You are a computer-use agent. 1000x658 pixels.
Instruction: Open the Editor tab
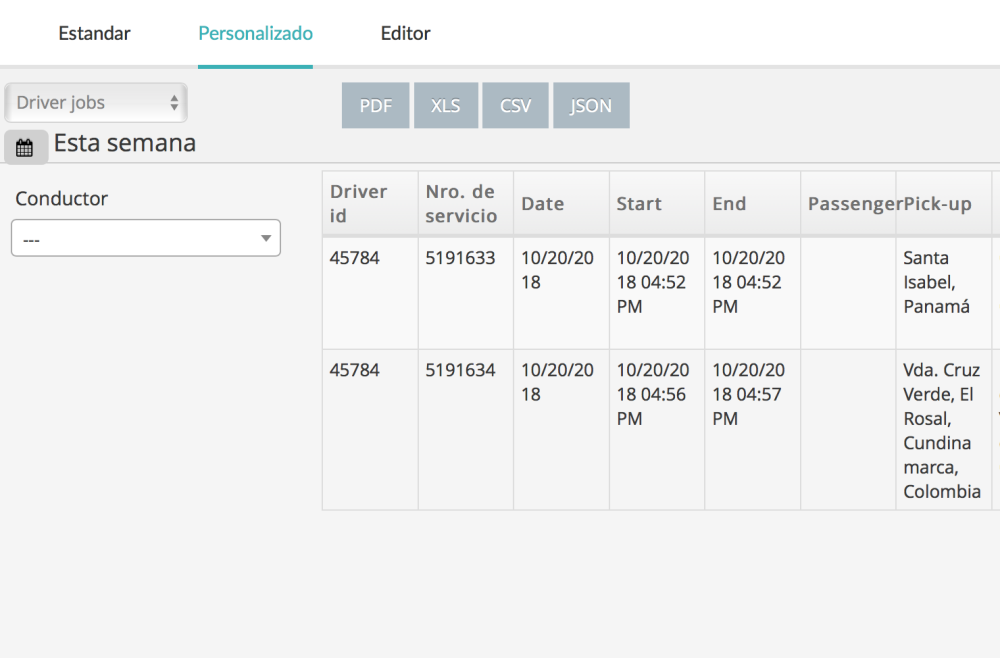(405, 33)
